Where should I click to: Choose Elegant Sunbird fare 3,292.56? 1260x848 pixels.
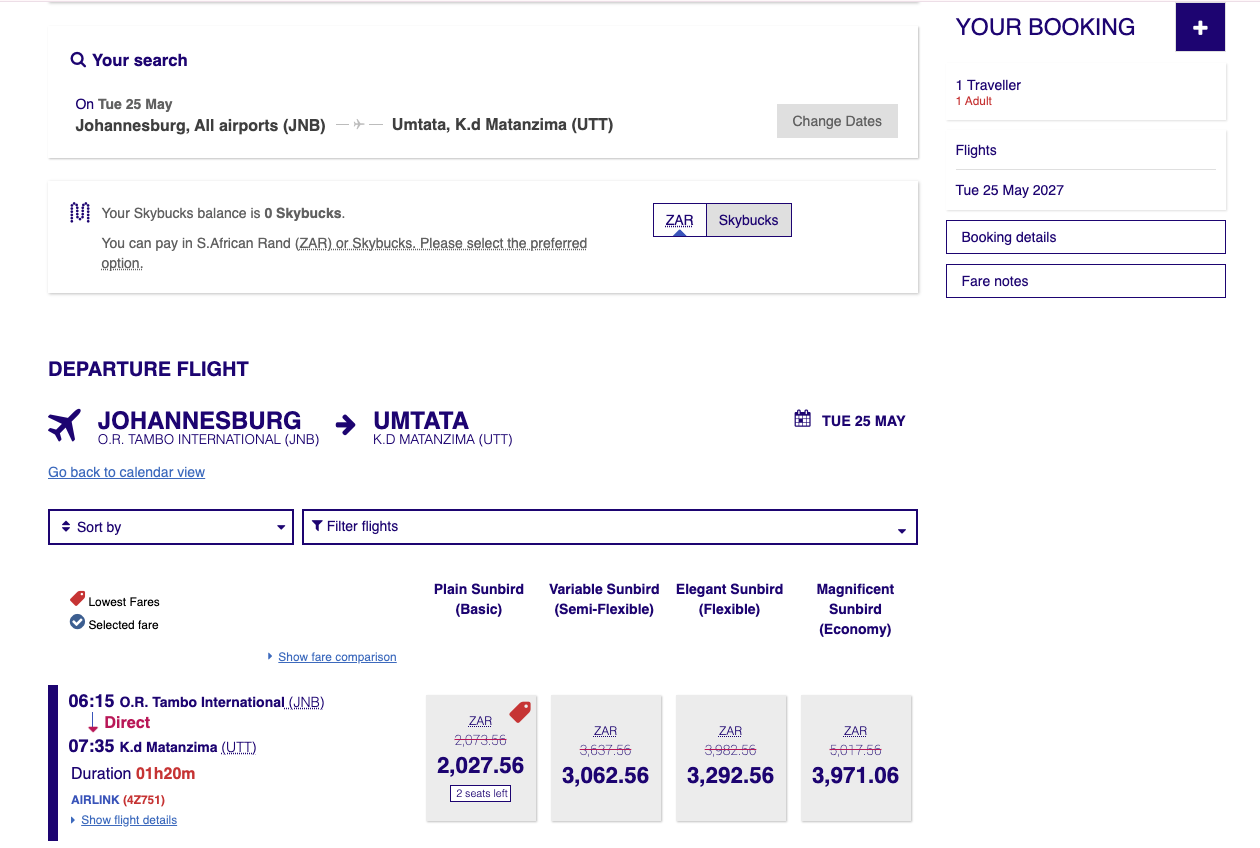click(x=731, y=758)
